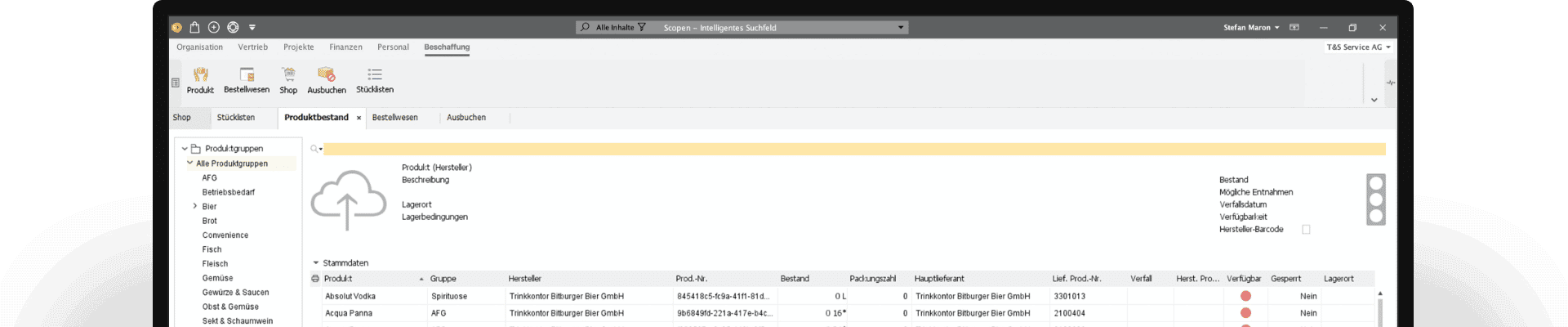Screen dimensions: 1568x327
Task: Click the plus circle icon in title bar
Action: (x=214, y=27)
